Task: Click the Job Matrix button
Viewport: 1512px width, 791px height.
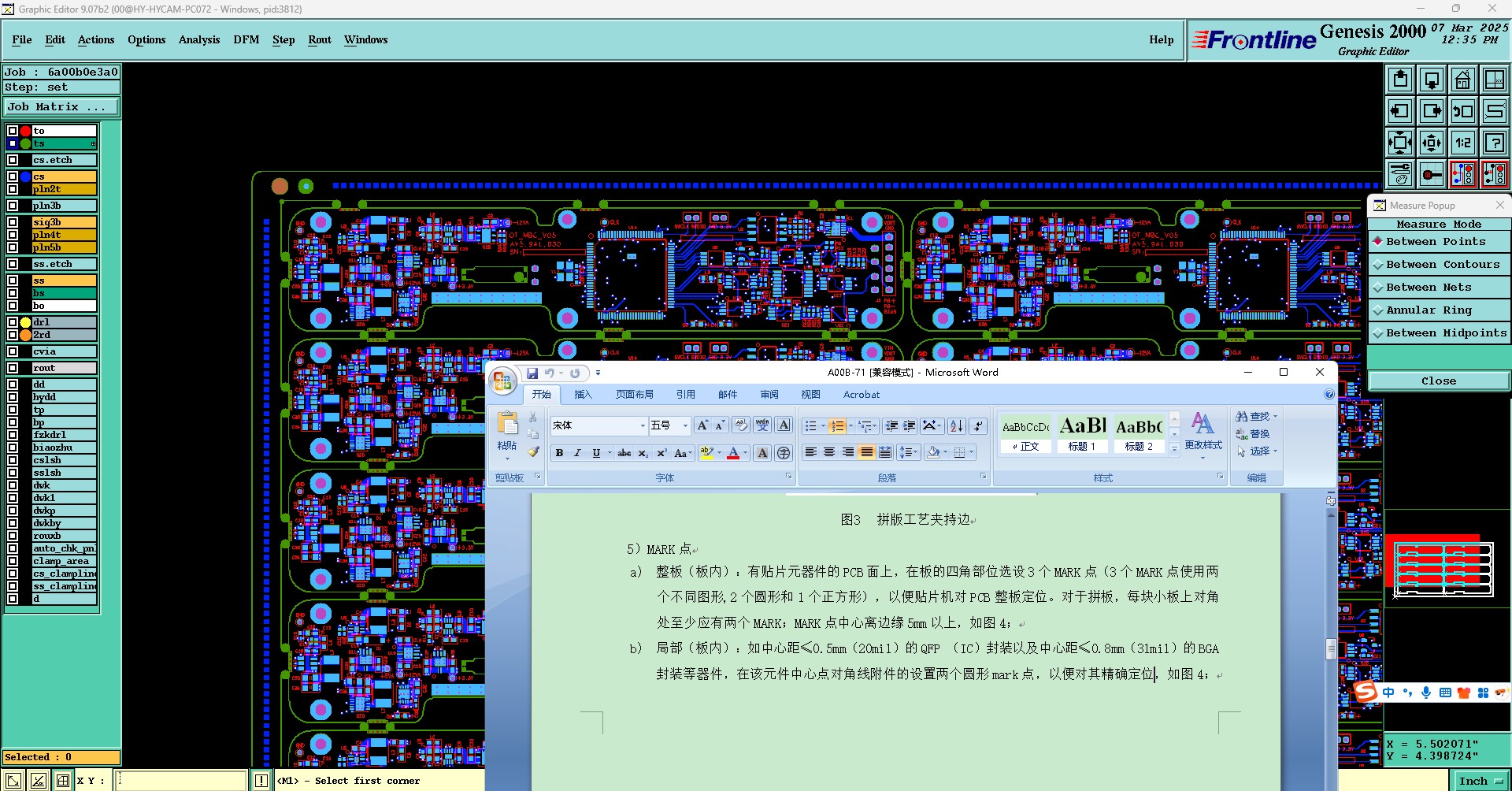Action: pyautogui.click(x=61, y=107)
